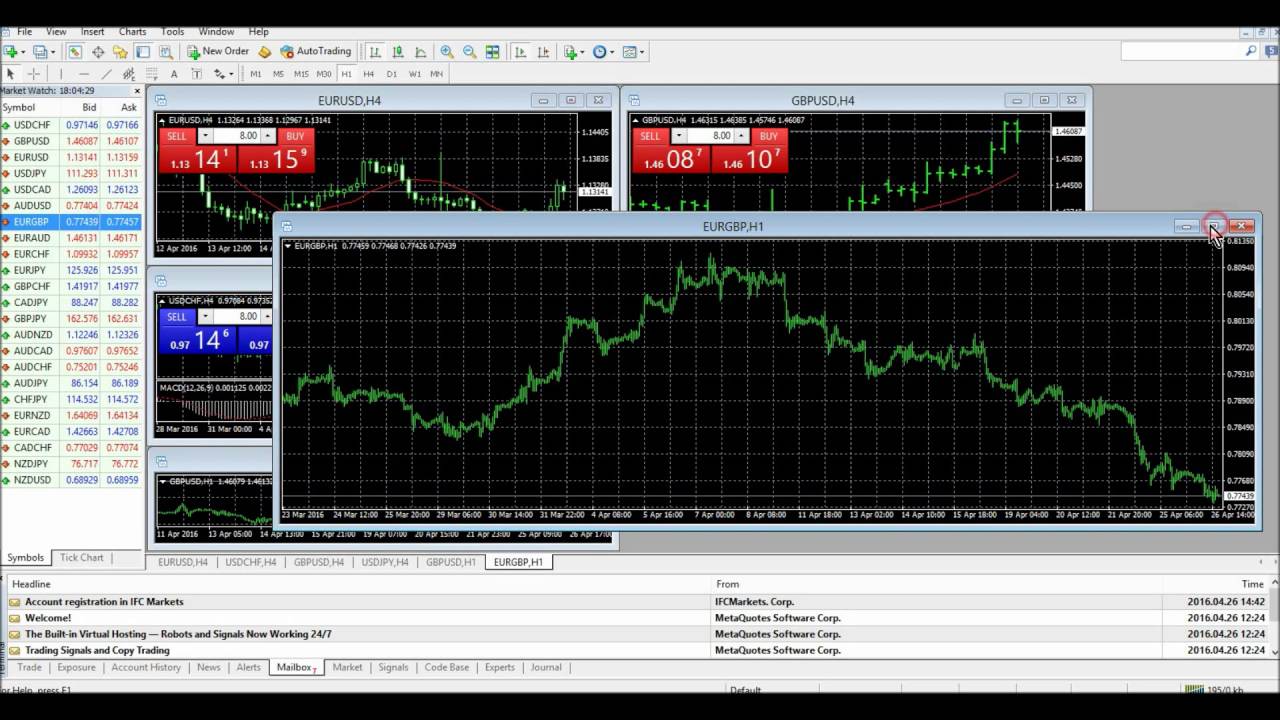Collapse EURUSD one-click trading panel arrow
The height and width of the screenshot is (720, 1280).
click(x=162, y=120)
